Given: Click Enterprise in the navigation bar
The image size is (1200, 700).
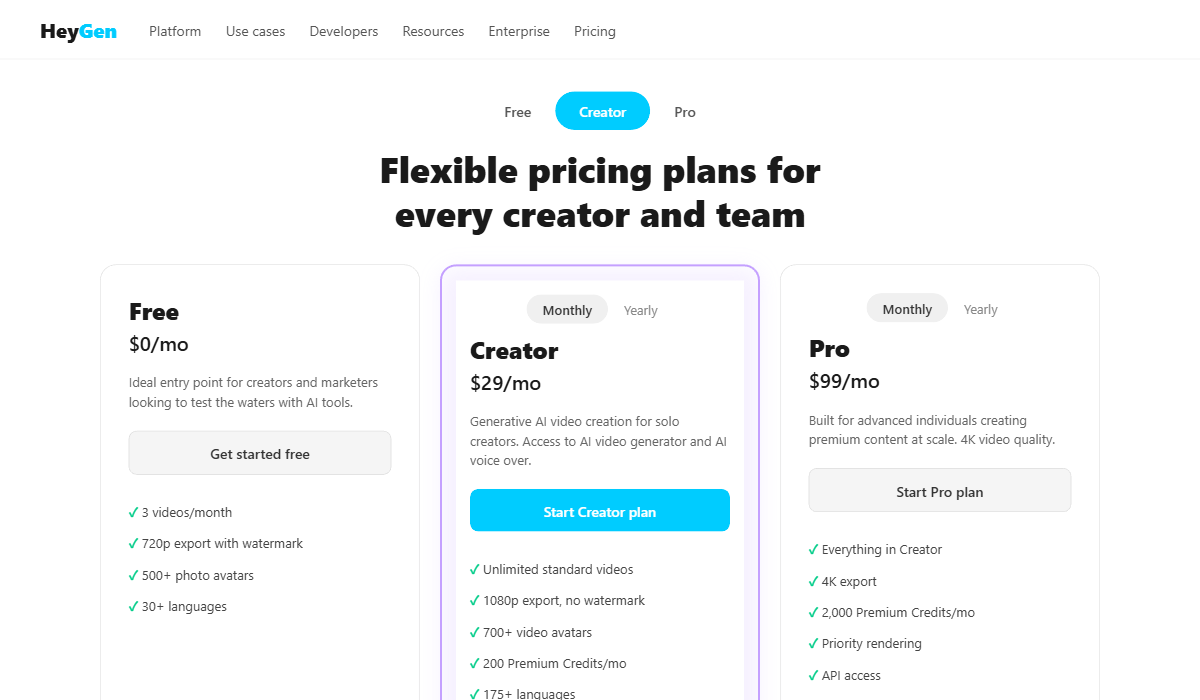Looking at the screenshot, I should point(518,31).
